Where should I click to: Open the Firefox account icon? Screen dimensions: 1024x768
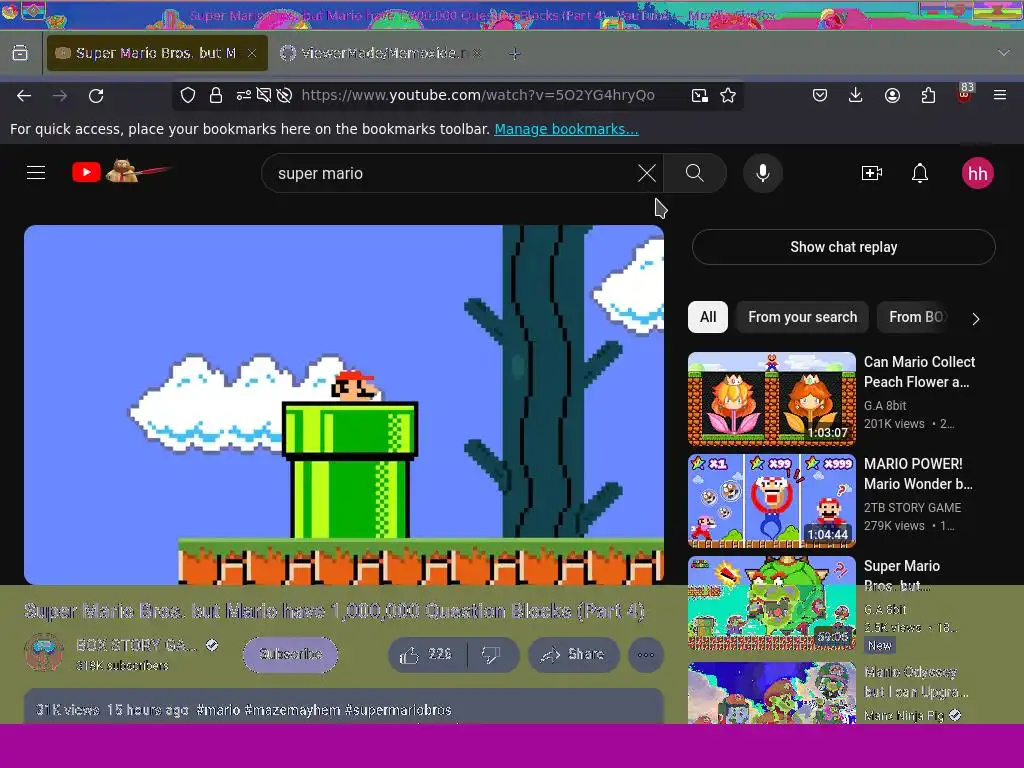point(892,95)
